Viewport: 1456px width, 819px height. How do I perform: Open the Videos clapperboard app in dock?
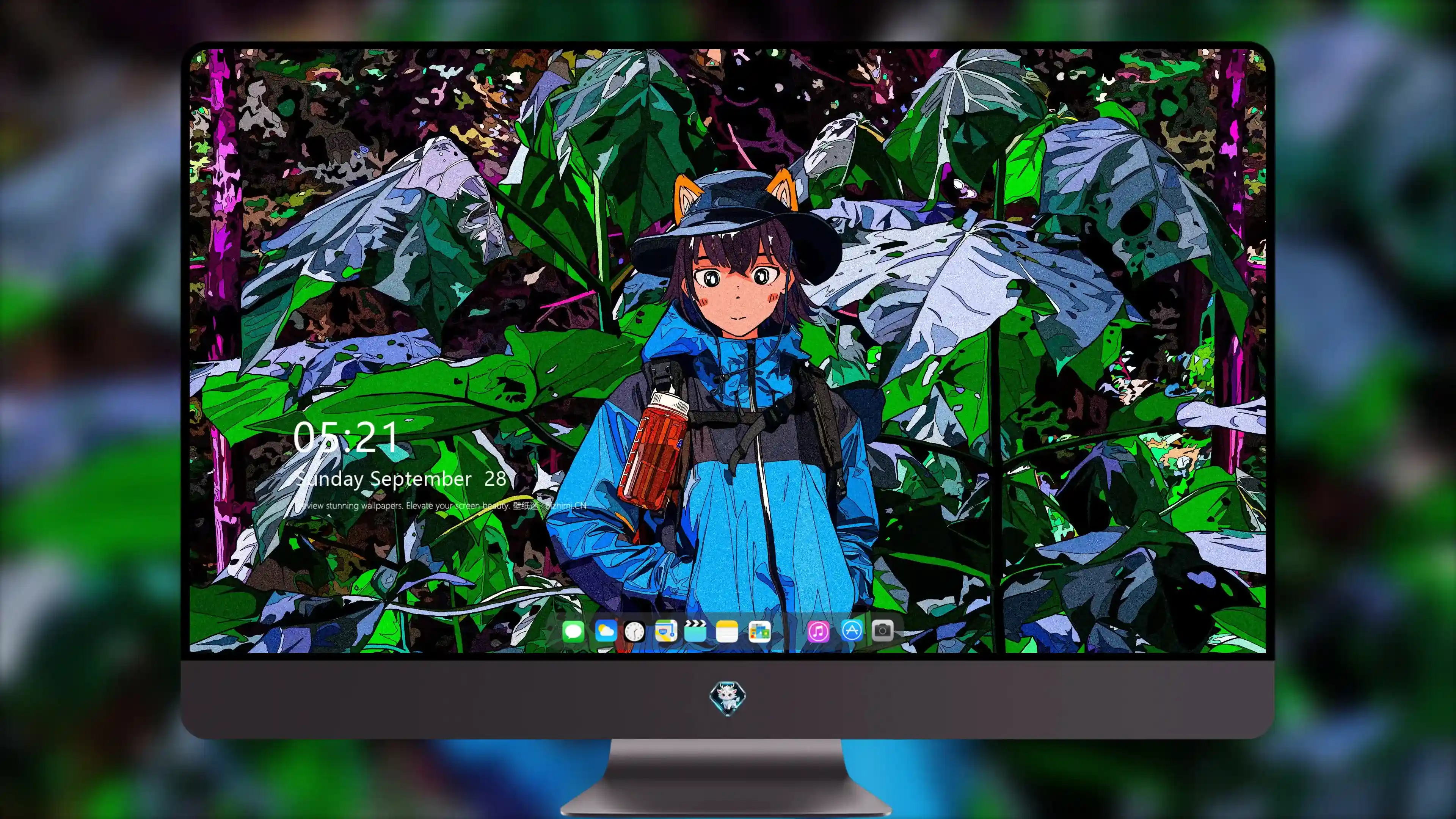696,631
